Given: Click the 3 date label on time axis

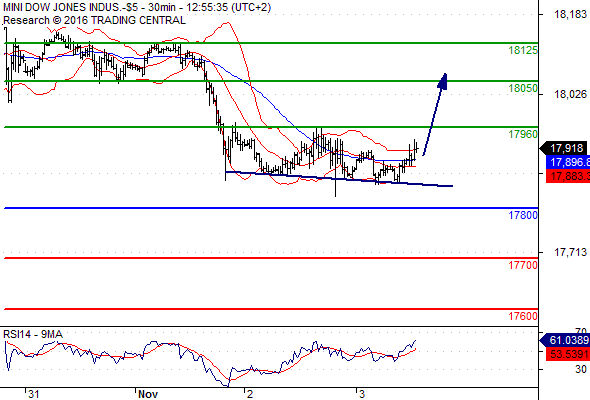Looking at the screenshot, I should (362, 394).
